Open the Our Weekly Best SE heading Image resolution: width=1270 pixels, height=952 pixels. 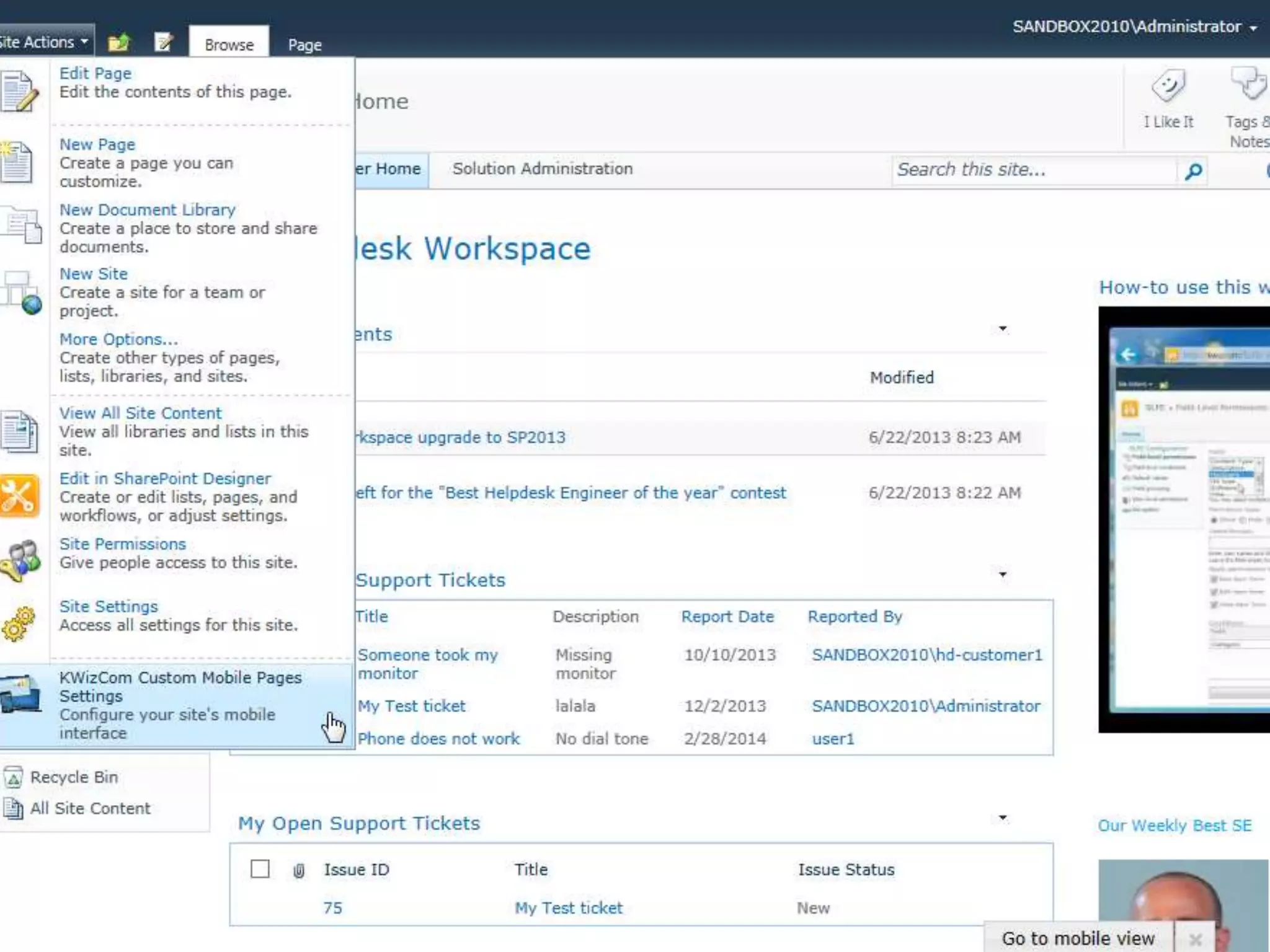tap(1175, 826)
